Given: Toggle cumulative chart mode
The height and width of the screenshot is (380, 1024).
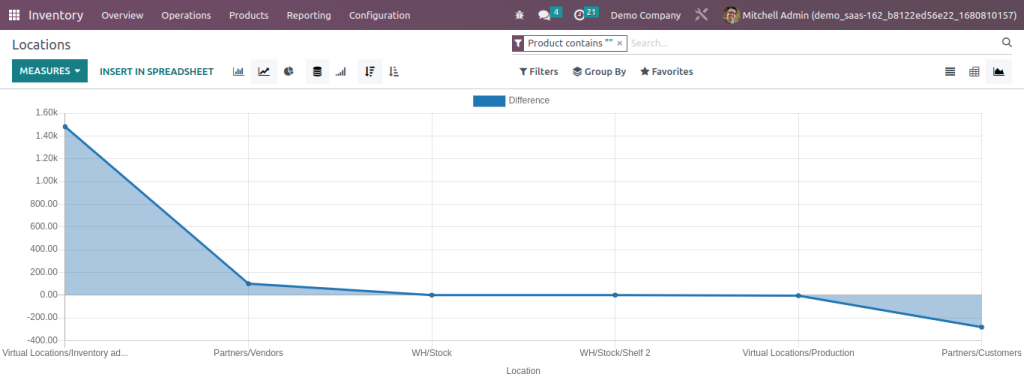Looking at the screenshot, I should pos(341,71).
